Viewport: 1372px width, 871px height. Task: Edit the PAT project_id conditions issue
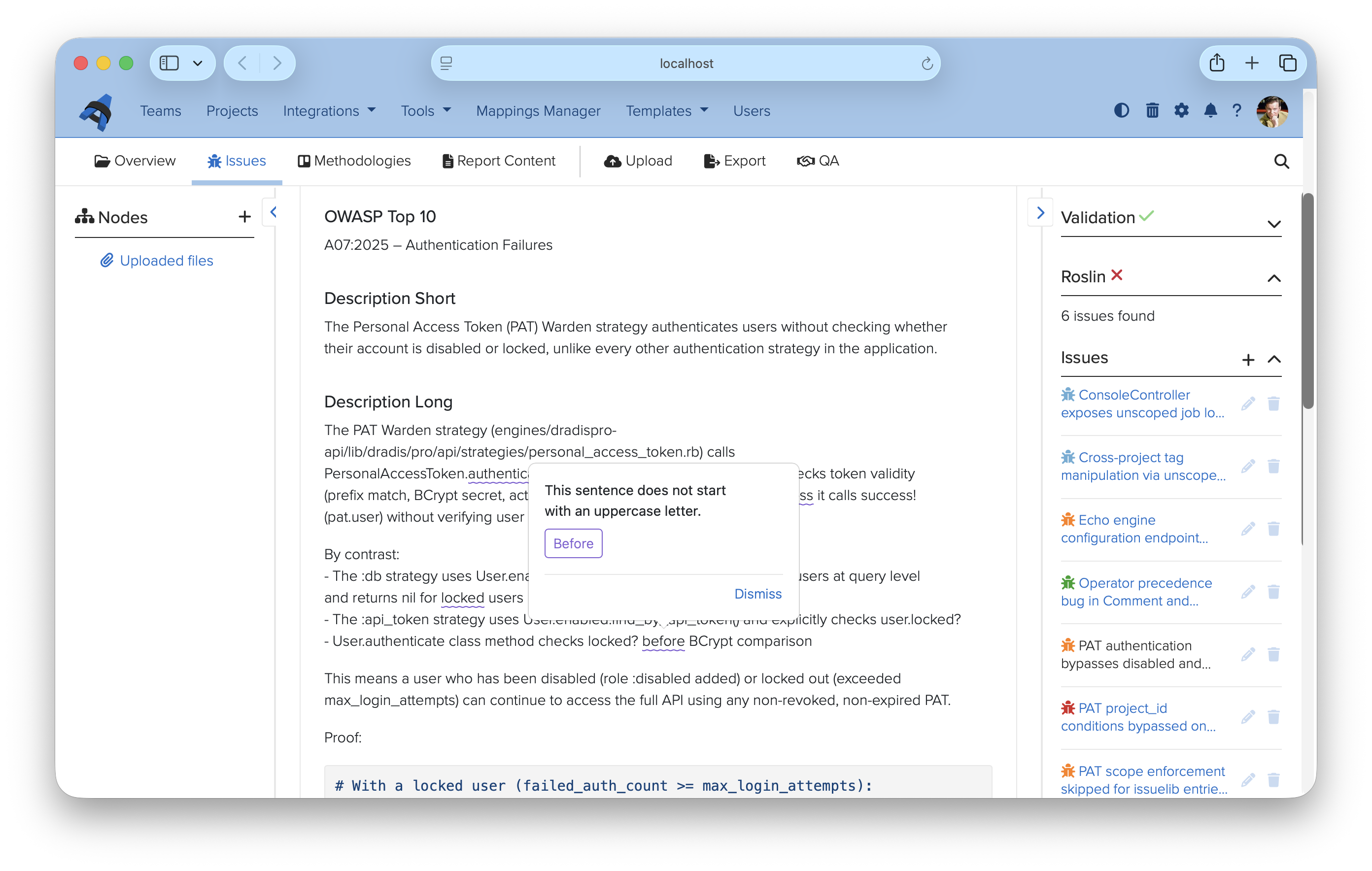(1248, 717)
